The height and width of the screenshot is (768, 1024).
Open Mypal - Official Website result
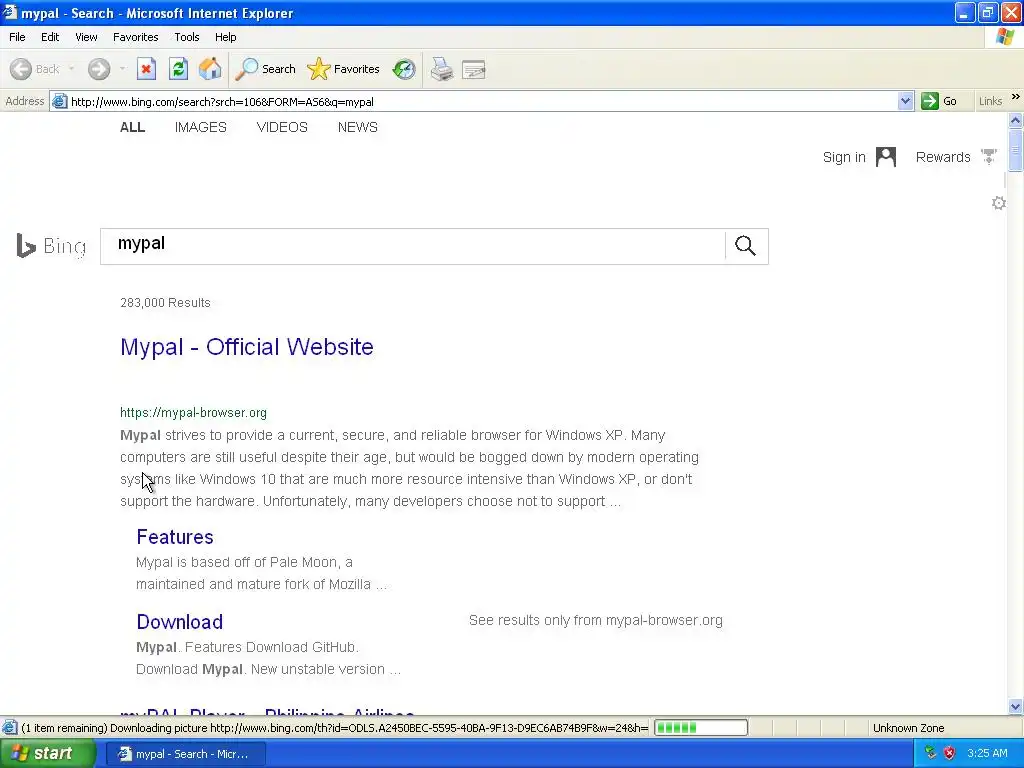(247, 347)
